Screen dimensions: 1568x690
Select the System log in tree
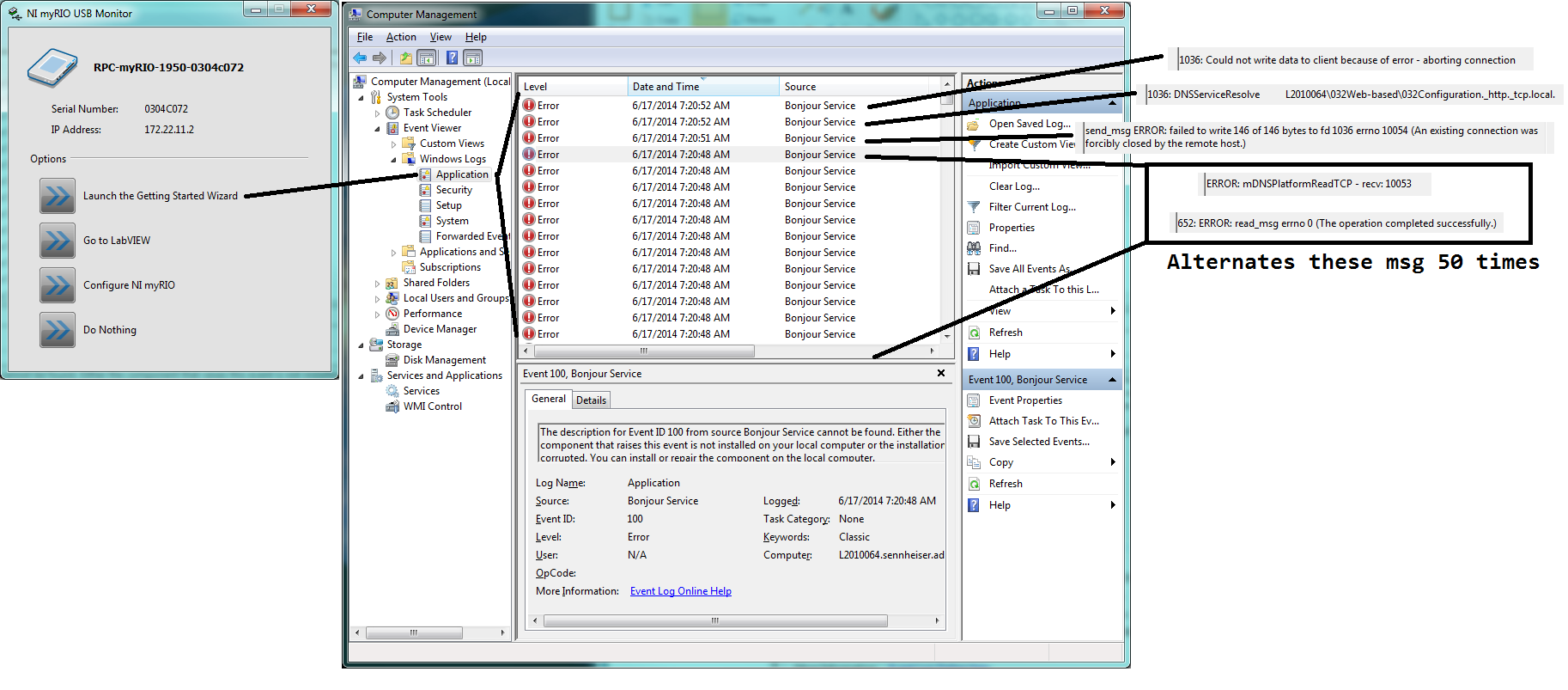452,221
